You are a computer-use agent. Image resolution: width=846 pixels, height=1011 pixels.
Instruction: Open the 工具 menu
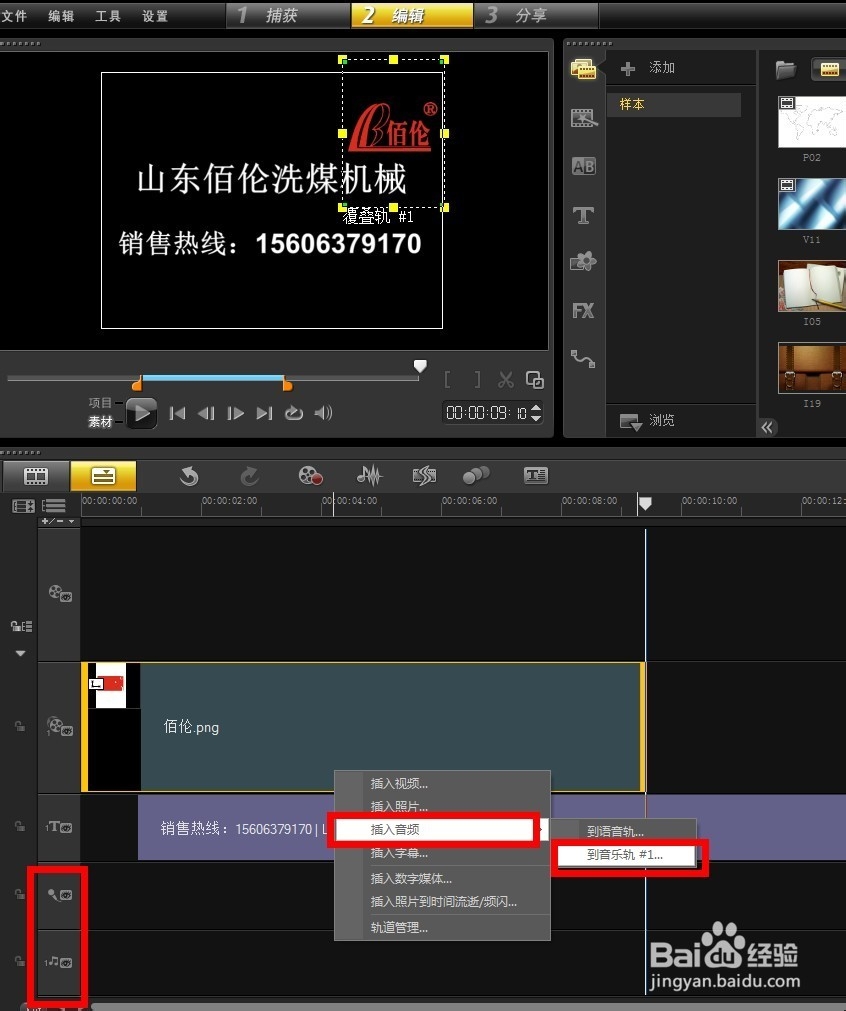click(x=108, y=15)
